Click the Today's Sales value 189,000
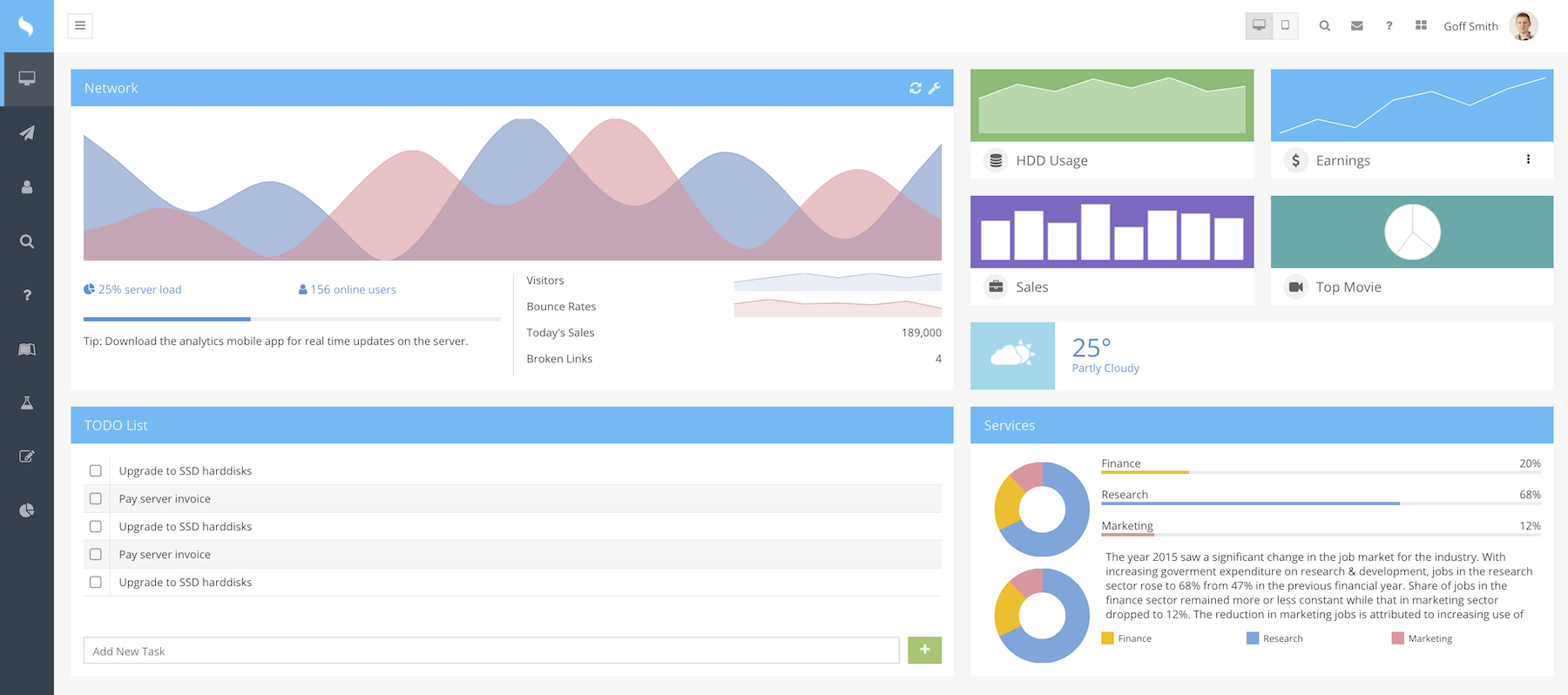1568x695 pixels. point(922,333)
